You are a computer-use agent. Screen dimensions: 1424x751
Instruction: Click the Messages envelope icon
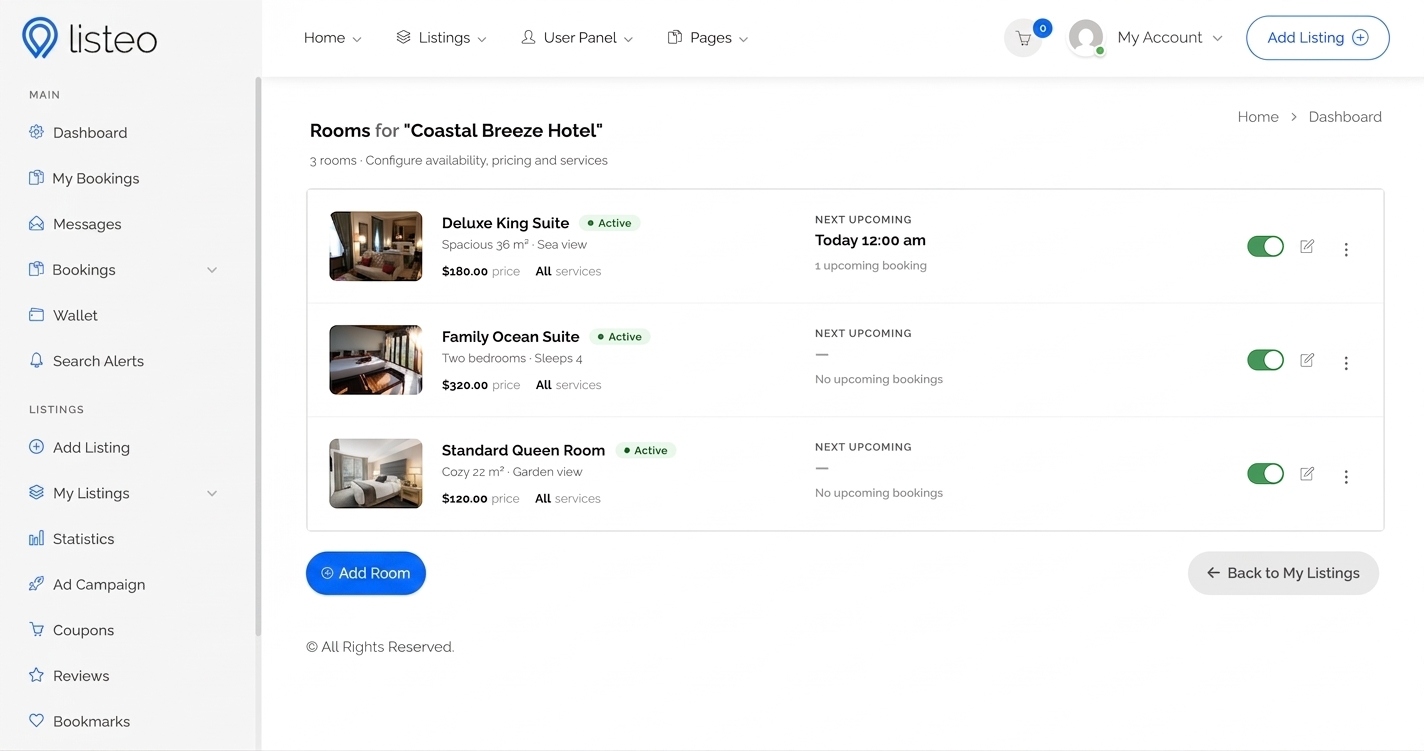click(x=36, y=224)
